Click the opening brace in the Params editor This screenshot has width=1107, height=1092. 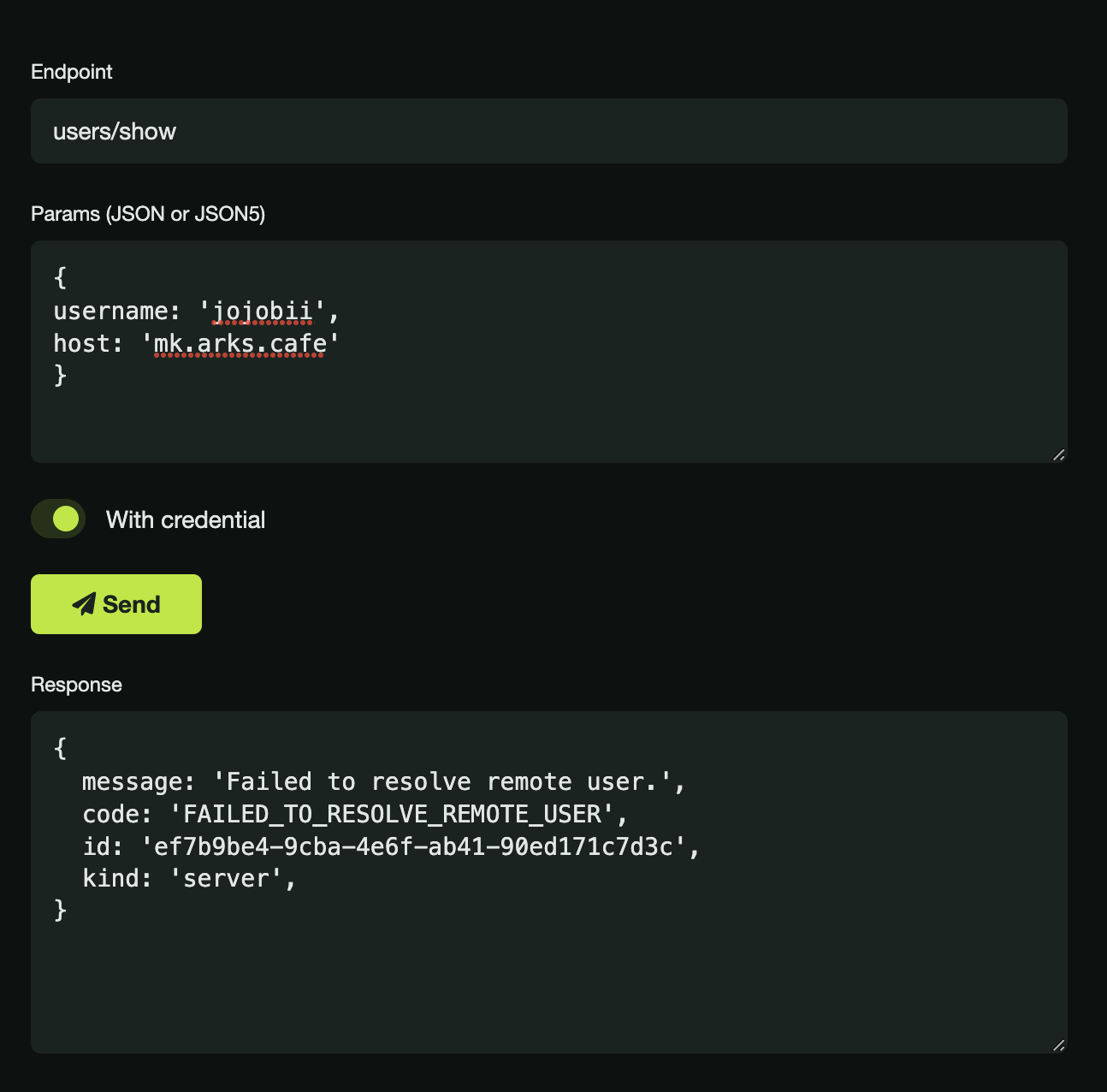point(59,277)
